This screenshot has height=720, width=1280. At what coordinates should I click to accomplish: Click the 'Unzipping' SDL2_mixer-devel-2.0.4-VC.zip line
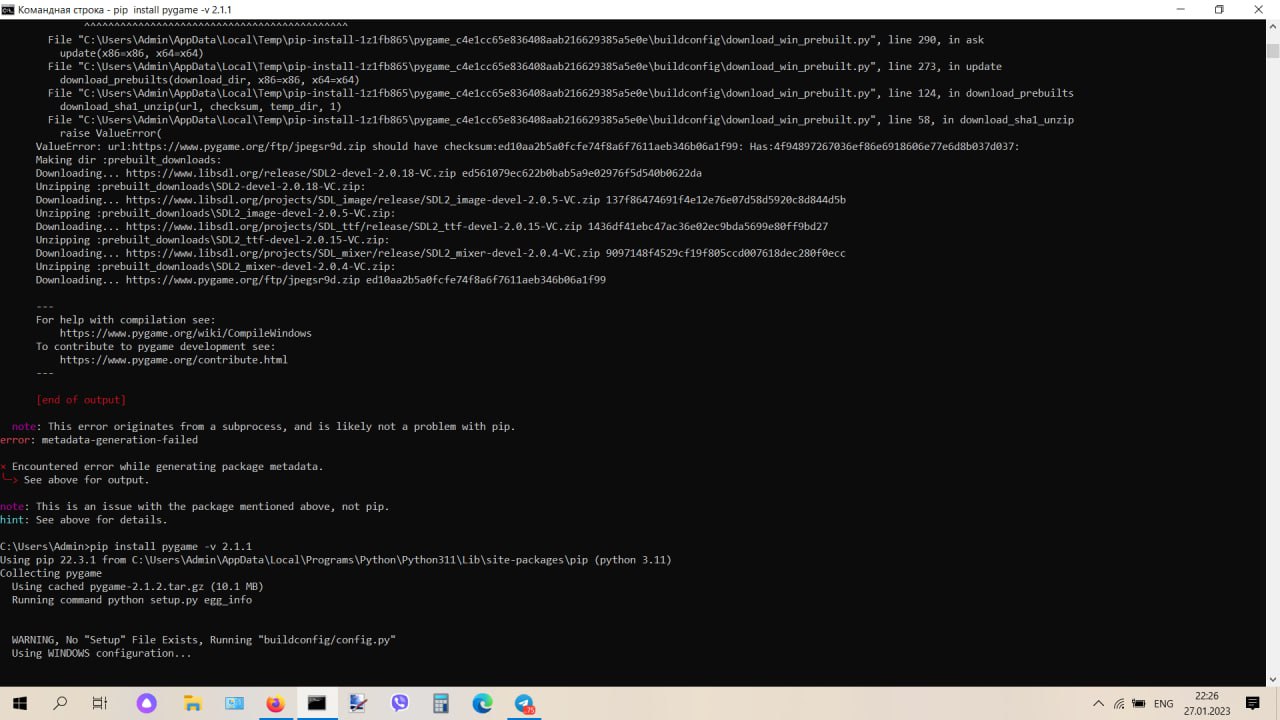click(x=216, y=267)
